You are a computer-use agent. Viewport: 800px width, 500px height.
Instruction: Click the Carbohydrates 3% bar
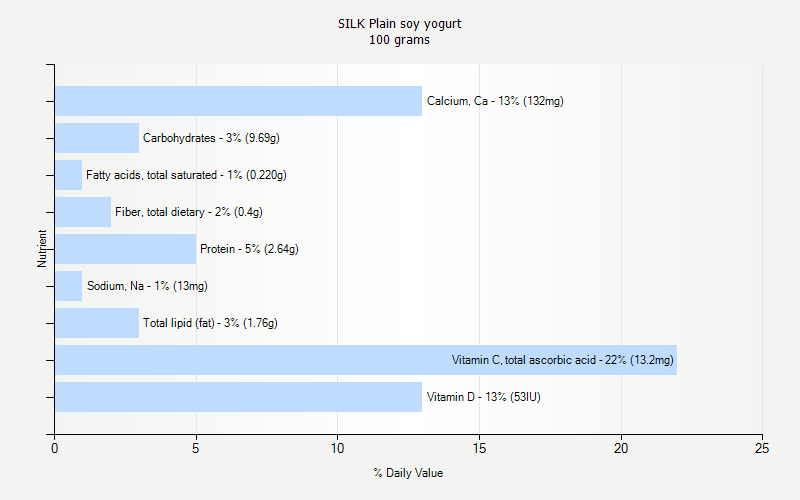point(97,138)
